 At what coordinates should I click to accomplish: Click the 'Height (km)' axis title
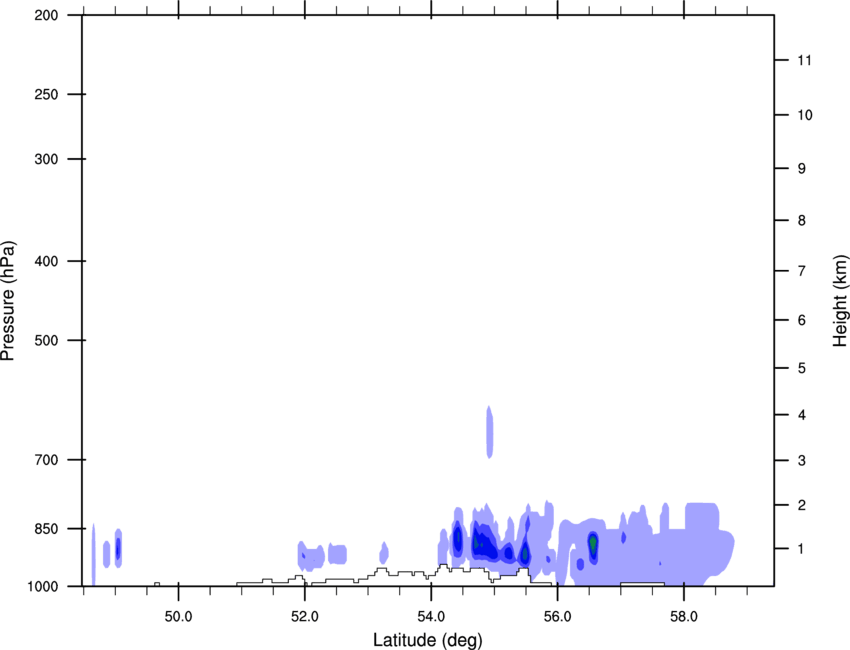pyautogui.click(x=840, y=300)
